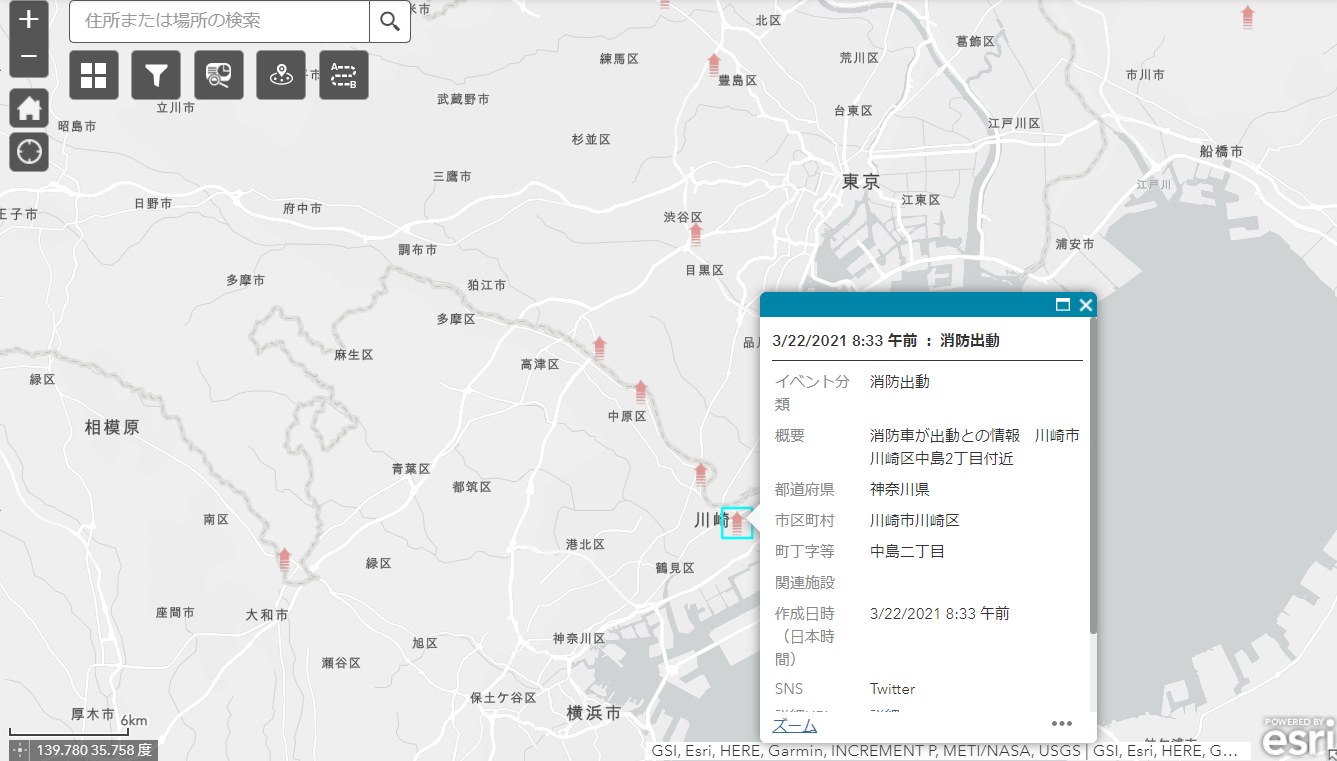Return to the default home extent
The height and width of the screenshot is (761, 1337).
pos(29,107)
